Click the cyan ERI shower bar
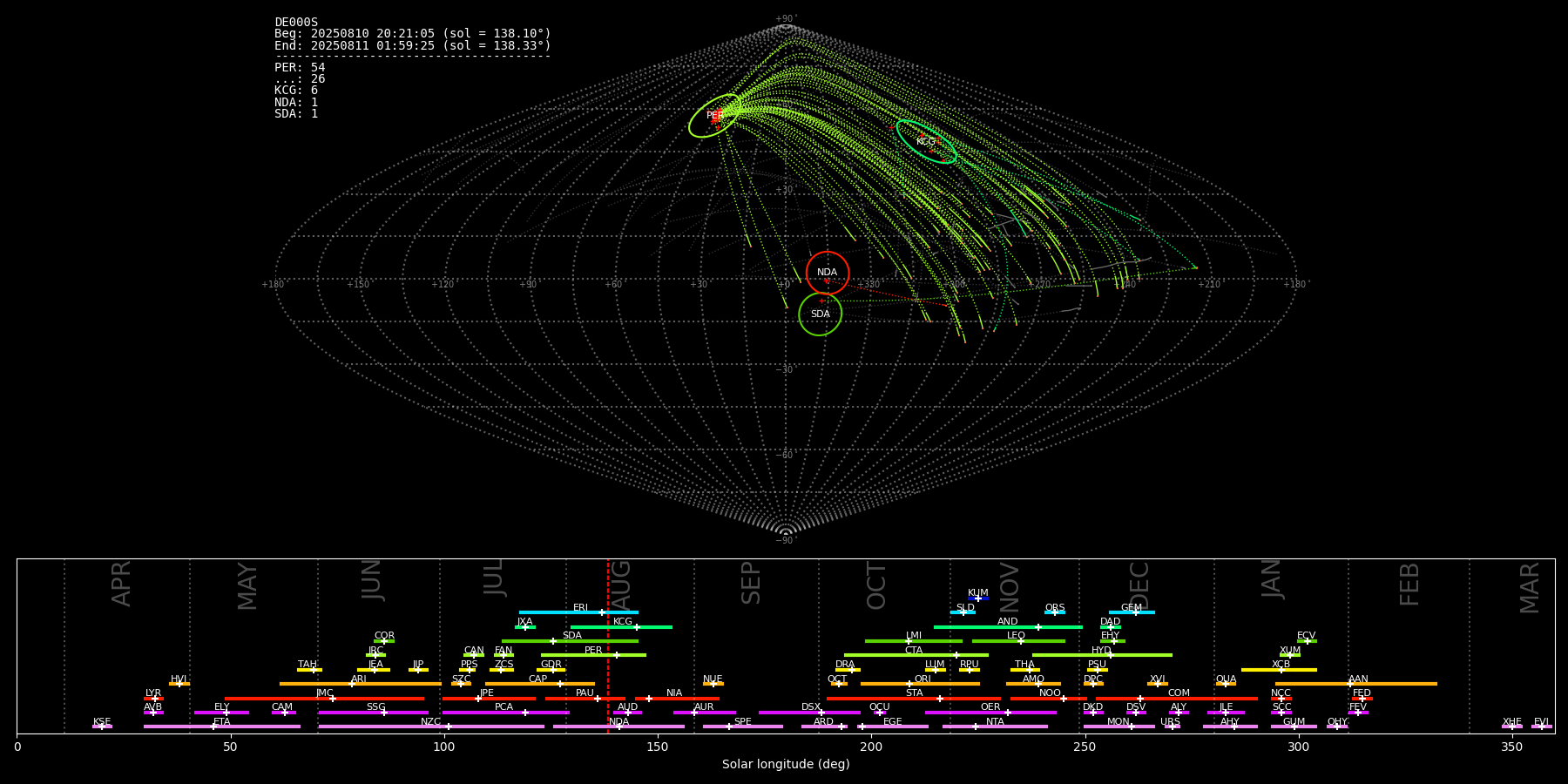Viewport: 1568px width, 784px height. pos(578,612)
